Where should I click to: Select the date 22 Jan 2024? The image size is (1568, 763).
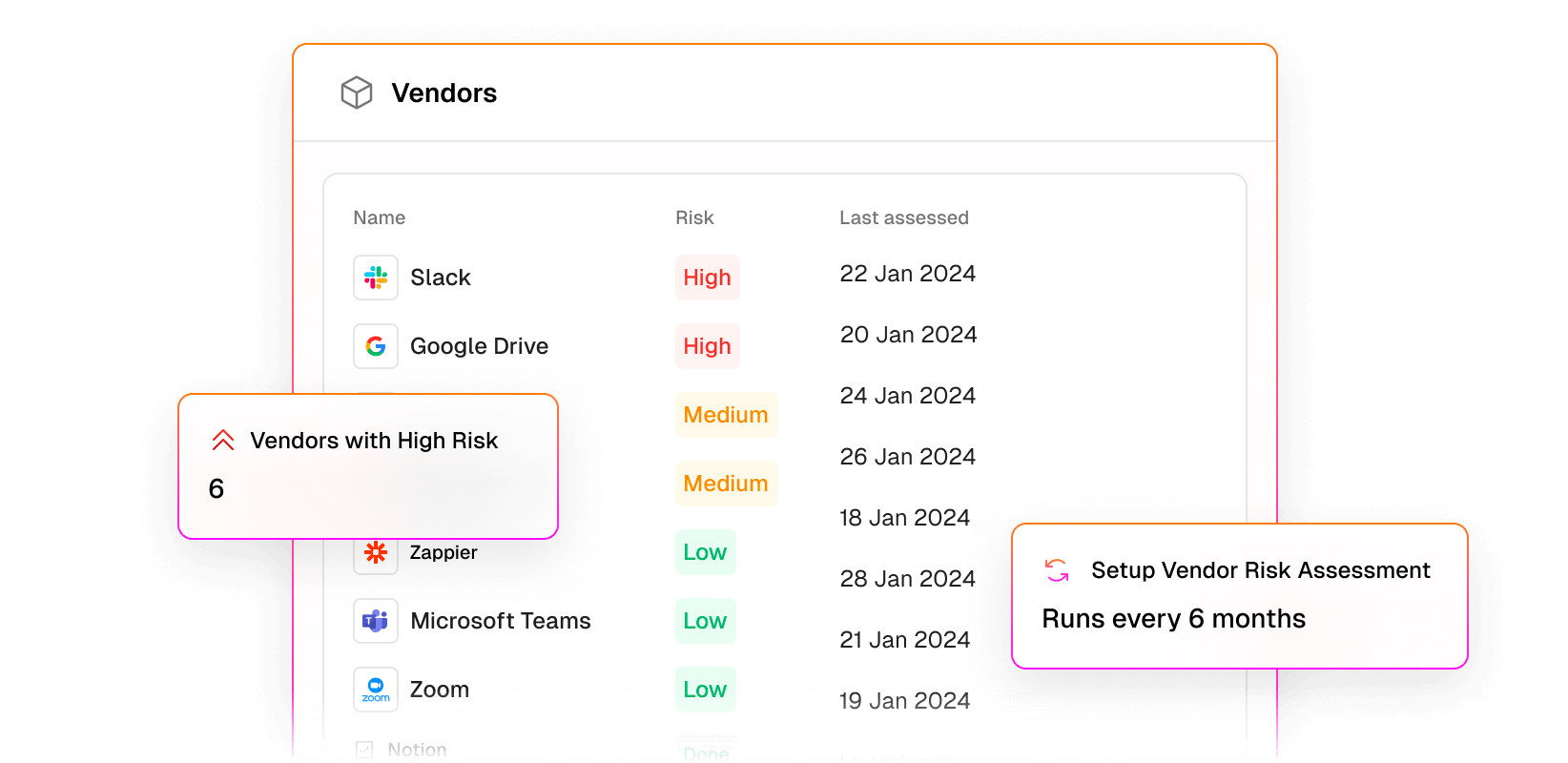[x=908, y=274]
